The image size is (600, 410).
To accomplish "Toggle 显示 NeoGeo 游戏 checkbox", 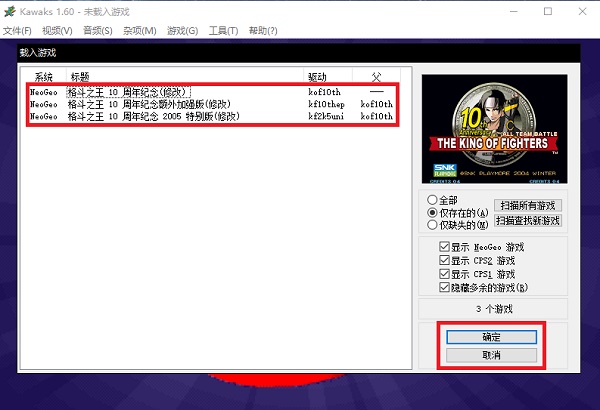I will coord(445,246).
